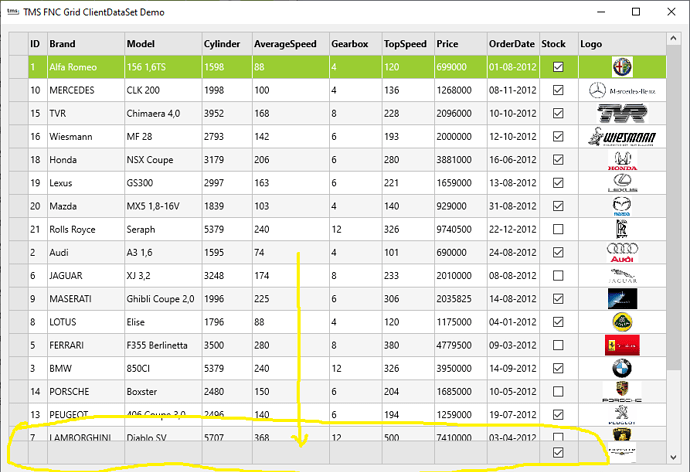Untick Stock checkbox for Alfa Romeo

click(558, 67)
